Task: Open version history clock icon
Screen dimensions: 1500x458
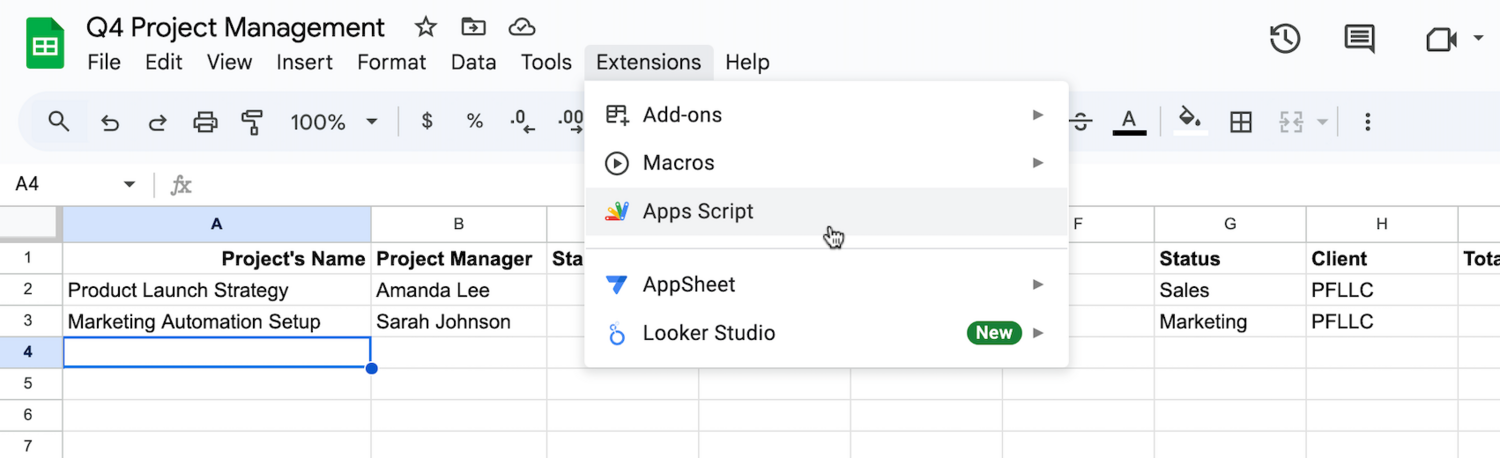Action: [1285, 40]
